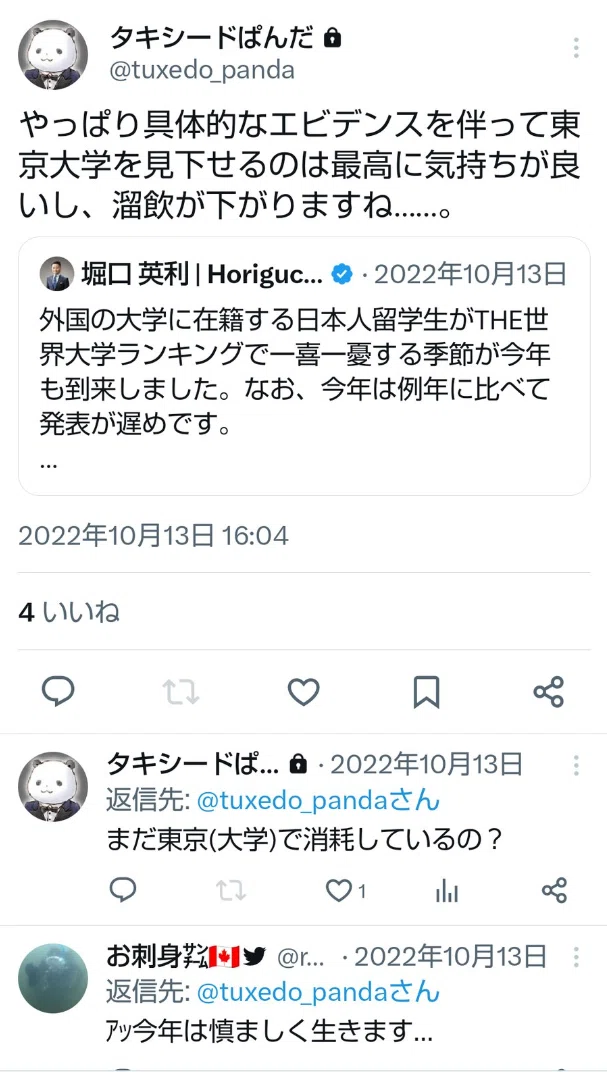Open the タキシードぱんだ profile avatar at the top
The width and height of the screenshot is (607, 1072).
53,55
